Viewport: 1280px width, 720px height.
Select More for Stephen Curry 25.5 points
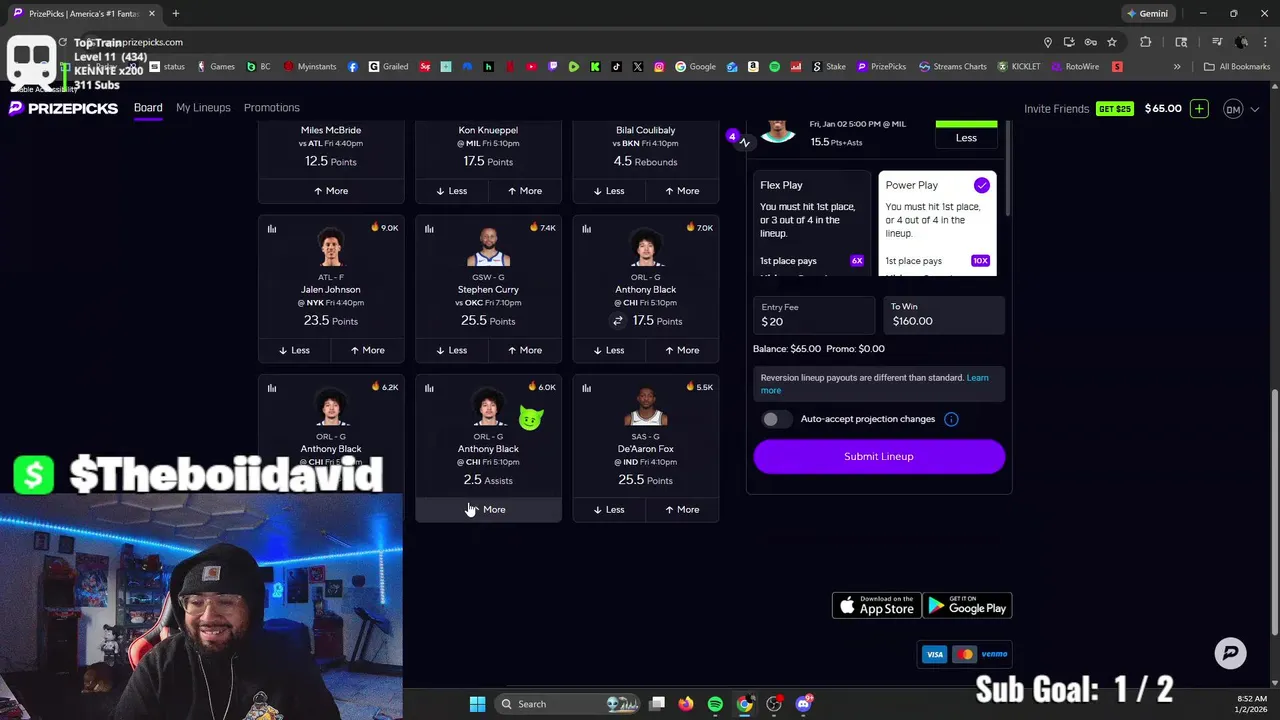[525, 350]
